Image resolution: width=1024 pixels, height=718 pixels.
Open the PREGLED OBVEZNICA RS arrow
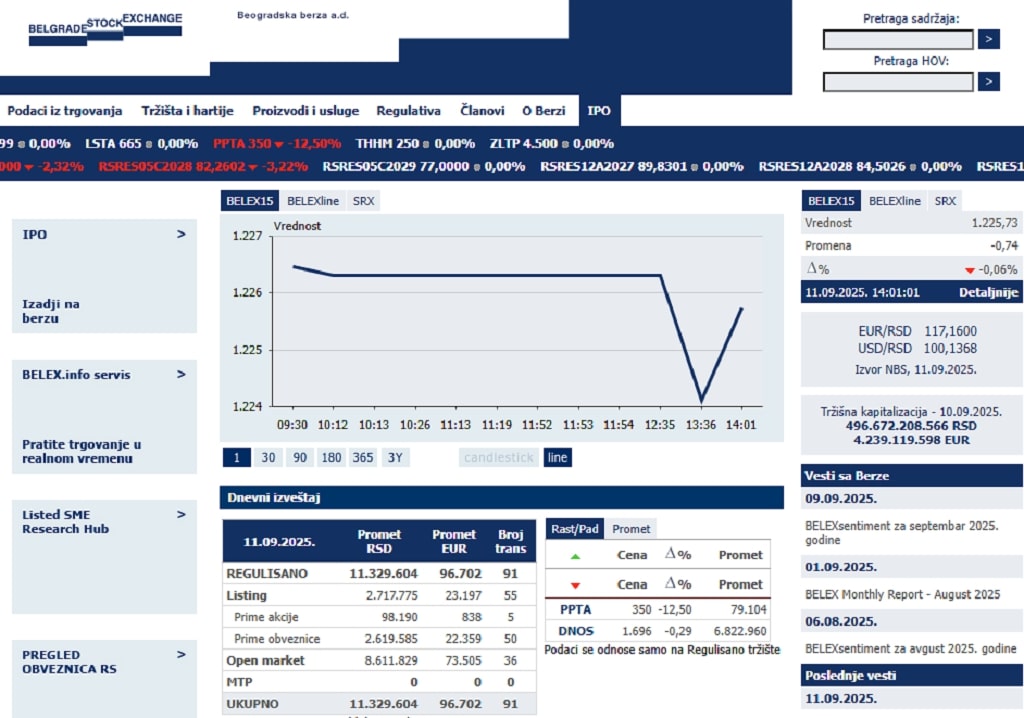pyautogui.click(x=181, y=655)
